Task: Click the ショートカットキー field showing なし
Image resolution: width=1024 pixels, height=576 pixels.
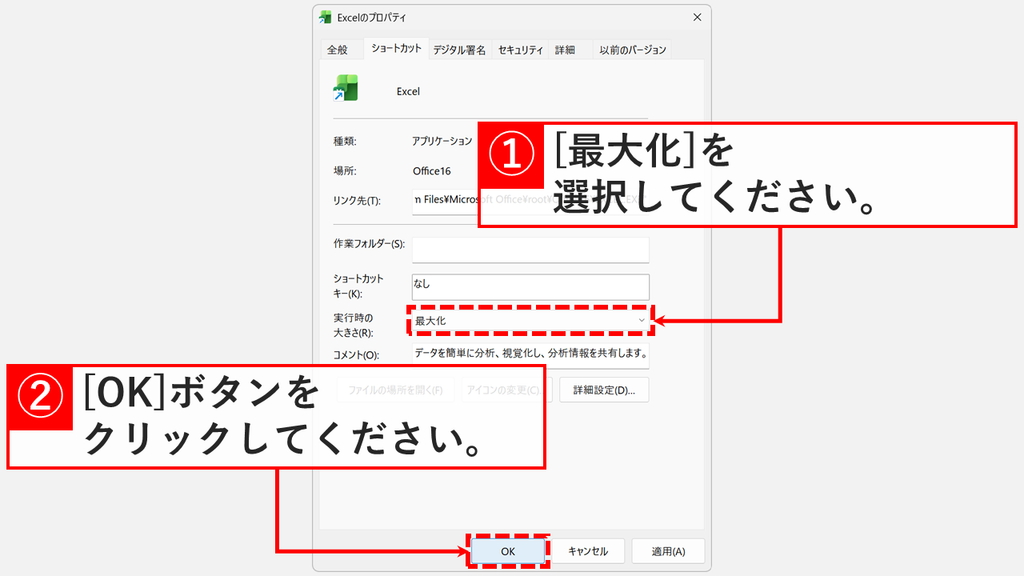Action: [530, 287]
